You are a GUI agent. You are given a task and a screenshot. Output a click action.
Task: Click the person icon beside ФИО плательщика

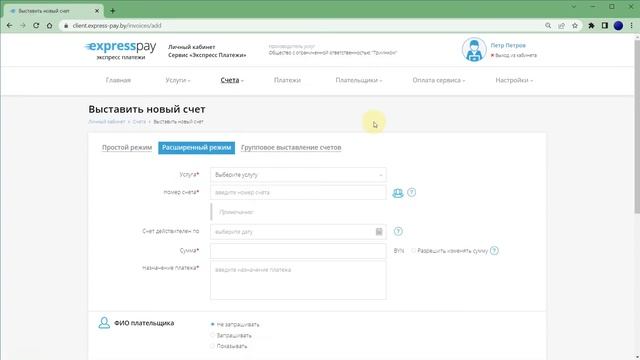coord(104,322)
